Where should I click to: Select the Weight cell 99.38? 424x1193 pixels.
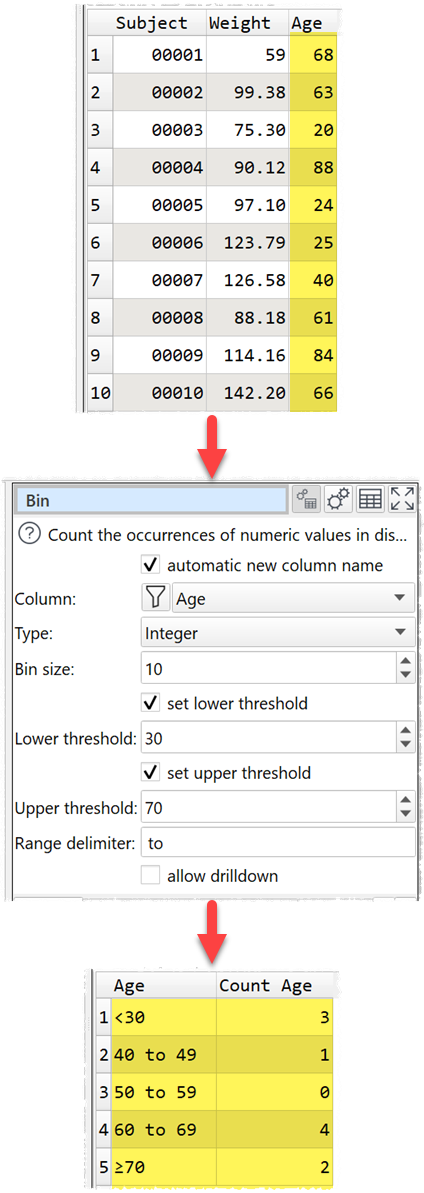point(248,93)
